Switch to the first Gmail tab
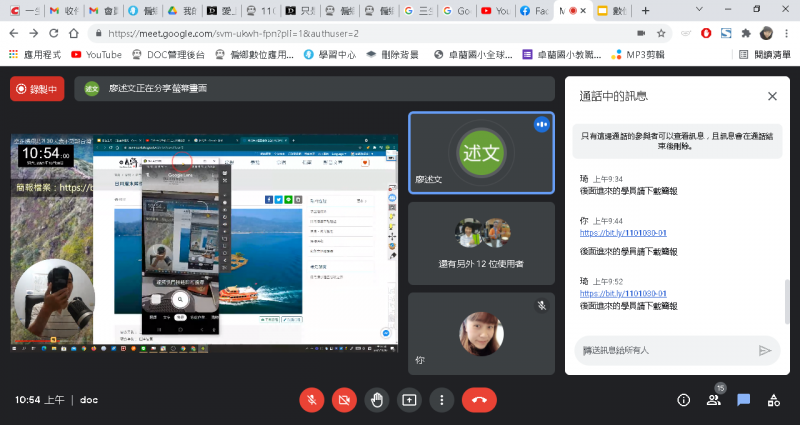 coord(64,10)
